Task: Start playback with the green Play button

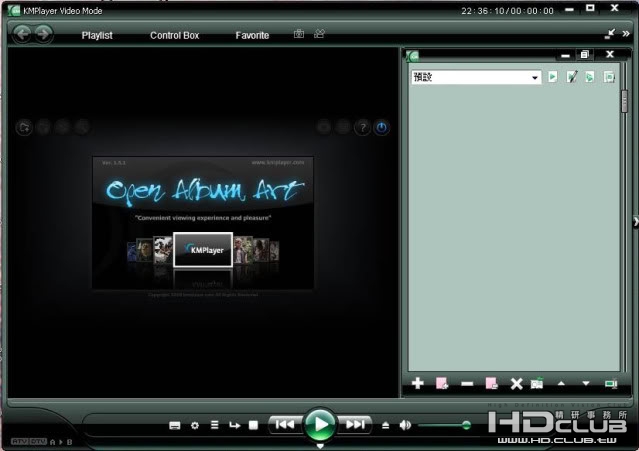Action: coord(320,425)
